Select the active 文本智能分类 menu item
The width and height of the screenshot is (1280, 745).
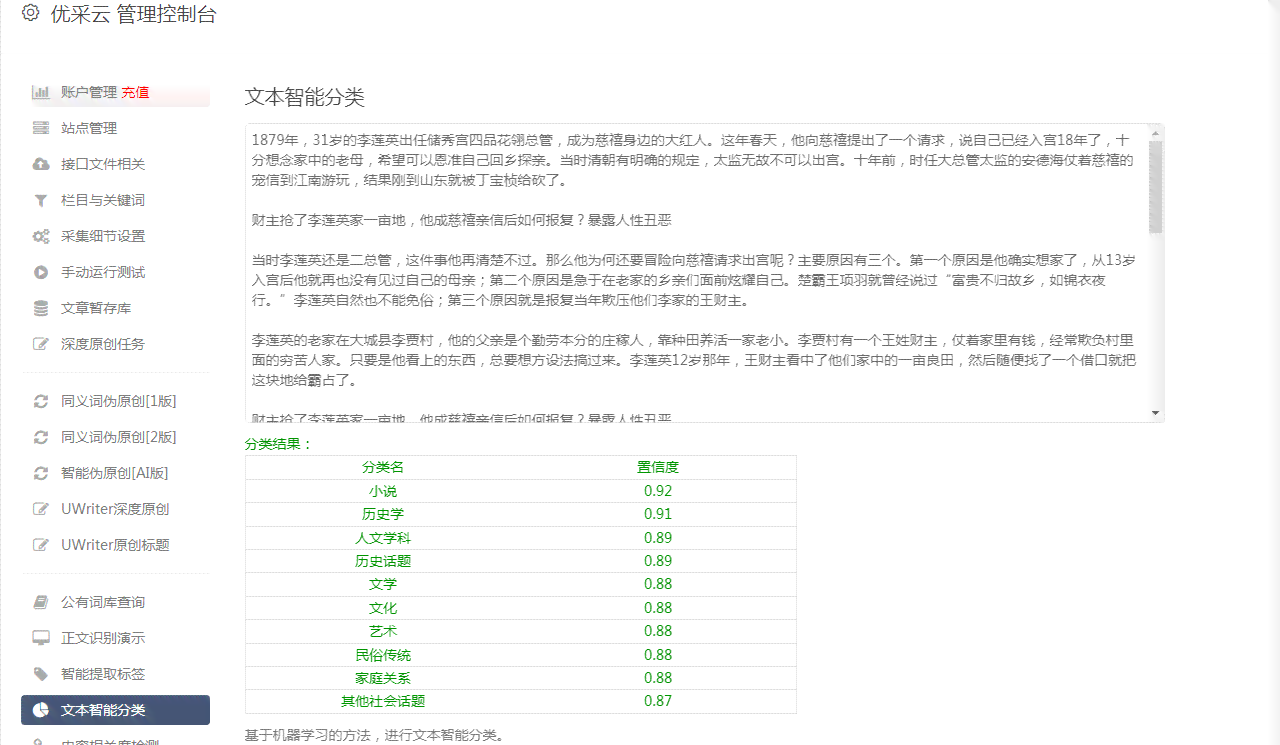[115, 710]
